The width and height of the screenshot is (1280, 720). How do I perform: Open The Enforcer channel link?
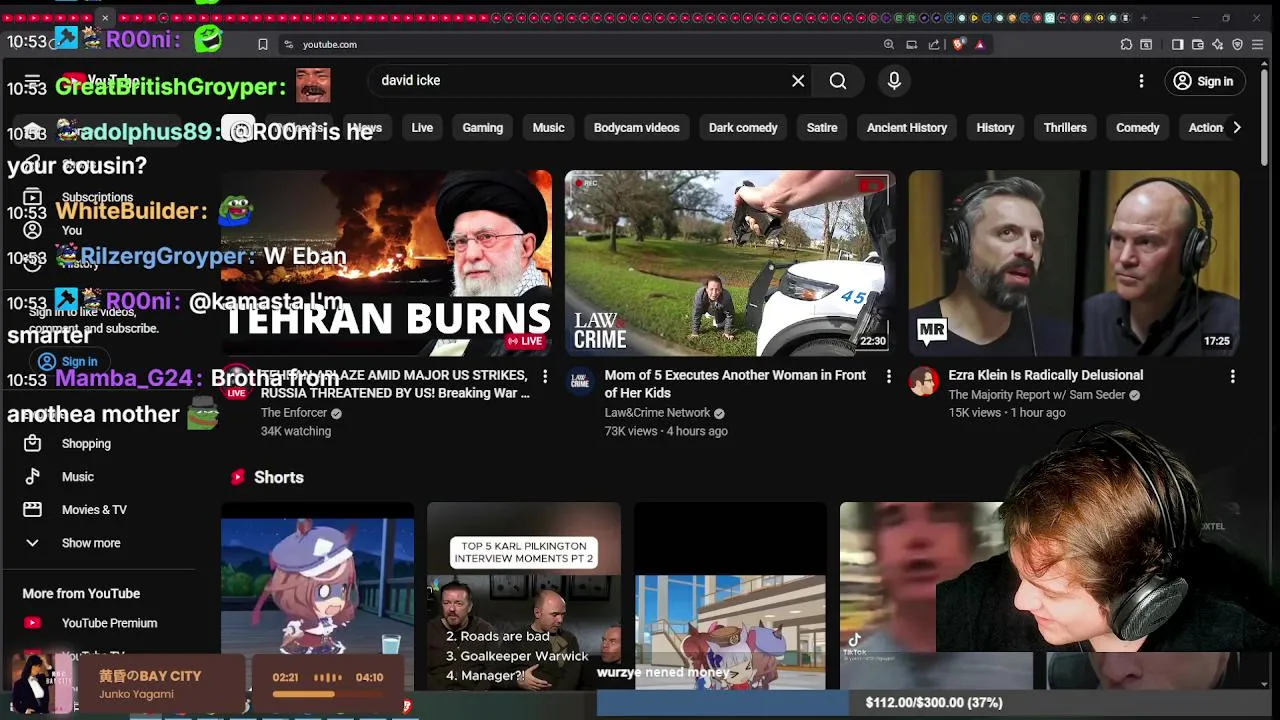pos(294,413)
